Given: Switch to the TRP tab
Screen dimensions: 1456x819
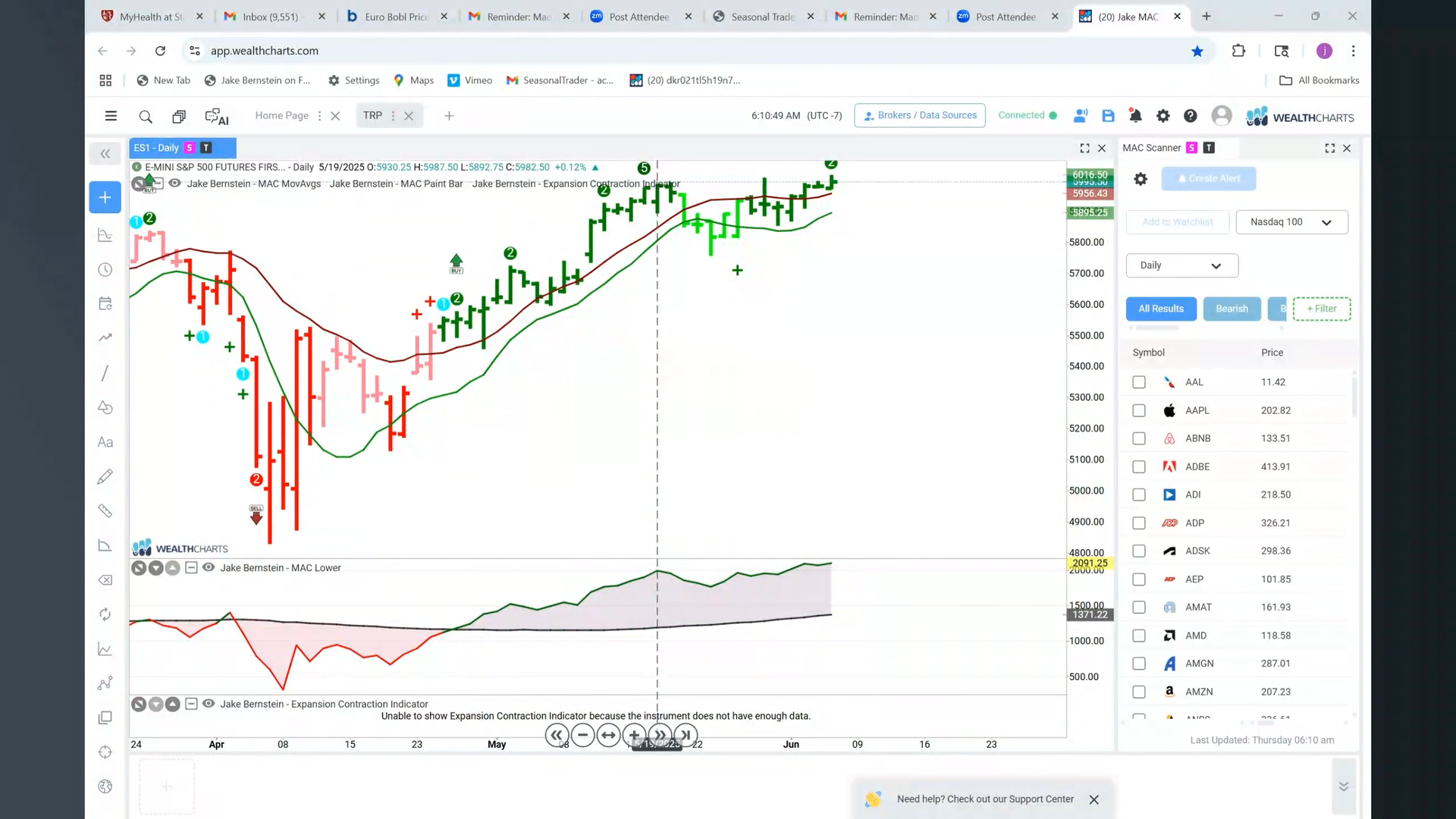Looking at the screenshot, I should tap(372, 115).
